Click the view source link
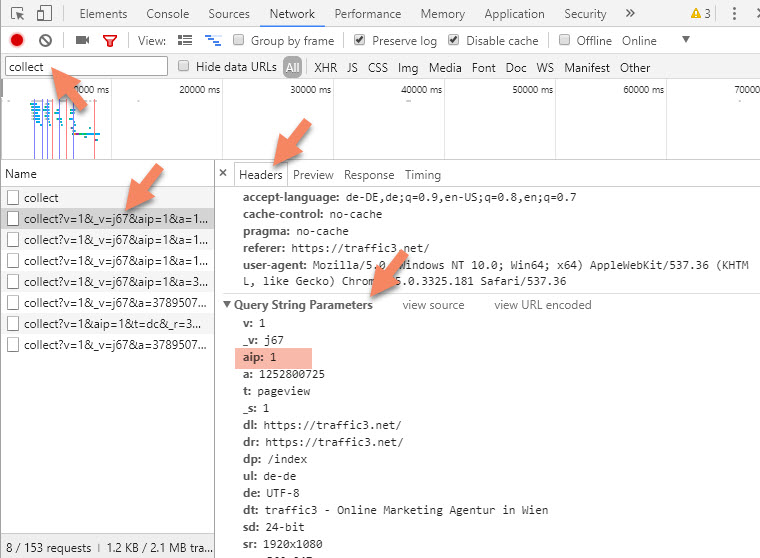 433,305
